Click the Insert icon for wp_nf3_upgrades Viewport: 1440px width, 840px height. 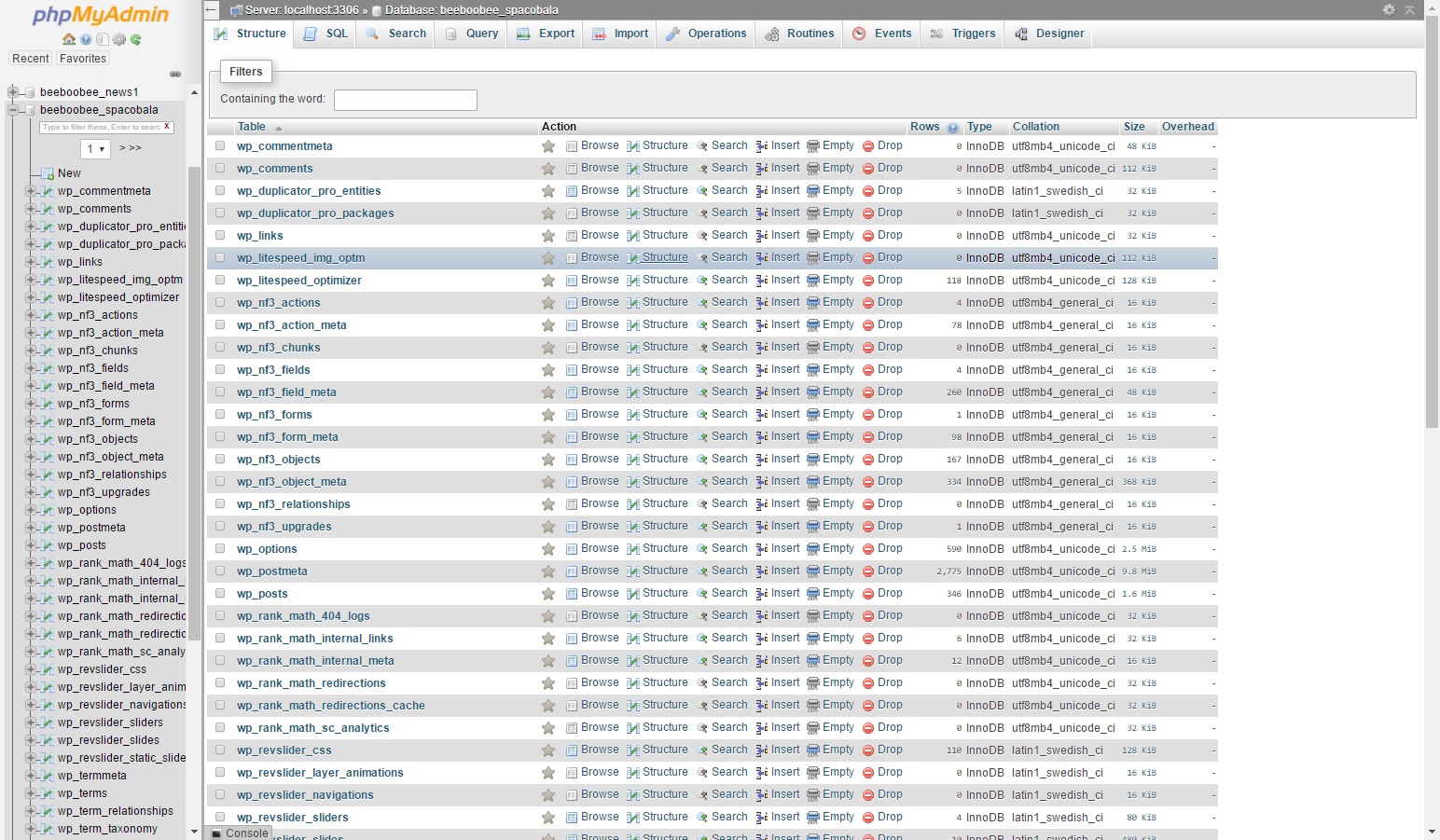762,527
